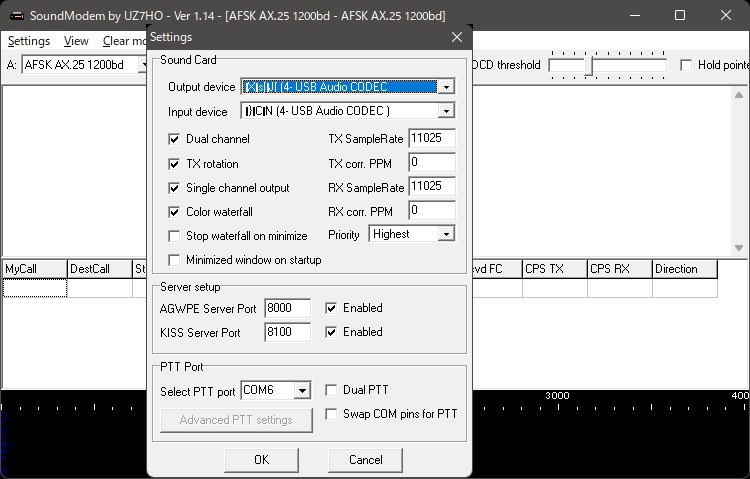Click the AGWPE Server Port field
Viewport: 750px width, 479px height.
(287, 308)
